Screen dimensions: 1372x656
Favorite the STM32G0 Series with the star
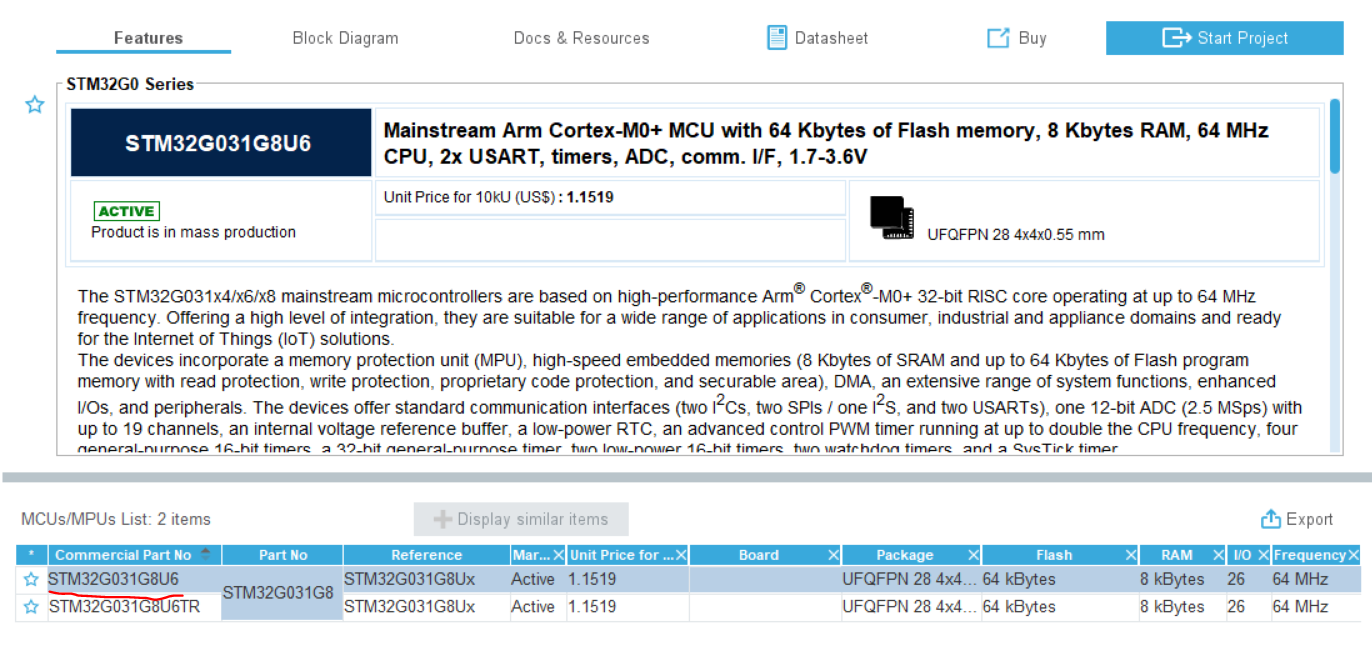click(x=35, y=104)
